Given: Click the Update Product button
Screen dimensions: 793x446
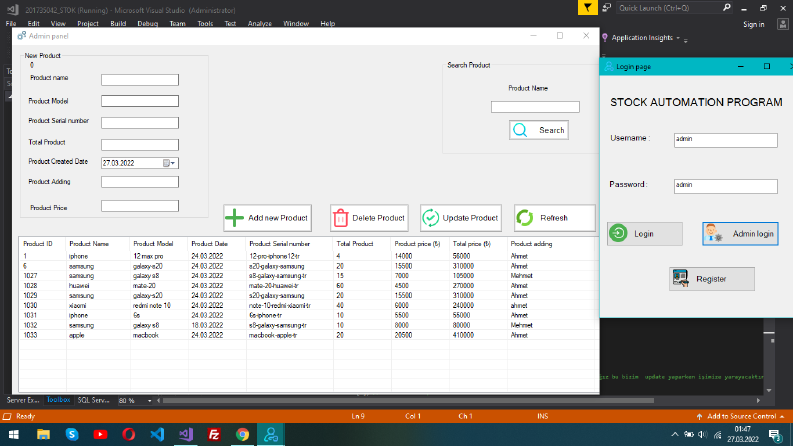Looking at the screenshot, I should click(461, 218).
